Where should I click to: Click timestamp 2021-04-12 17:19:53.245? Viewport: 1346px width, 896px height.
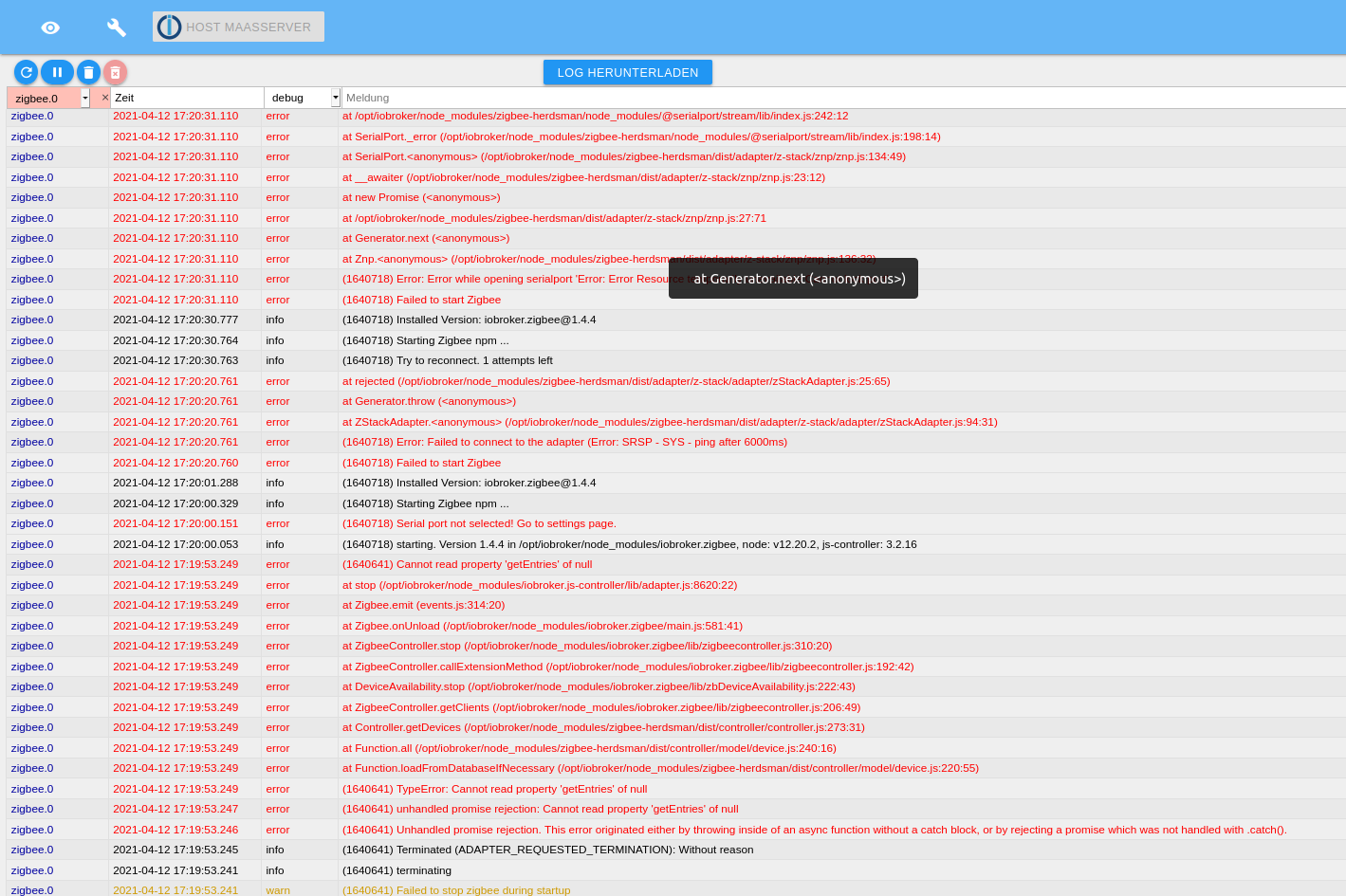pos(175,850)
